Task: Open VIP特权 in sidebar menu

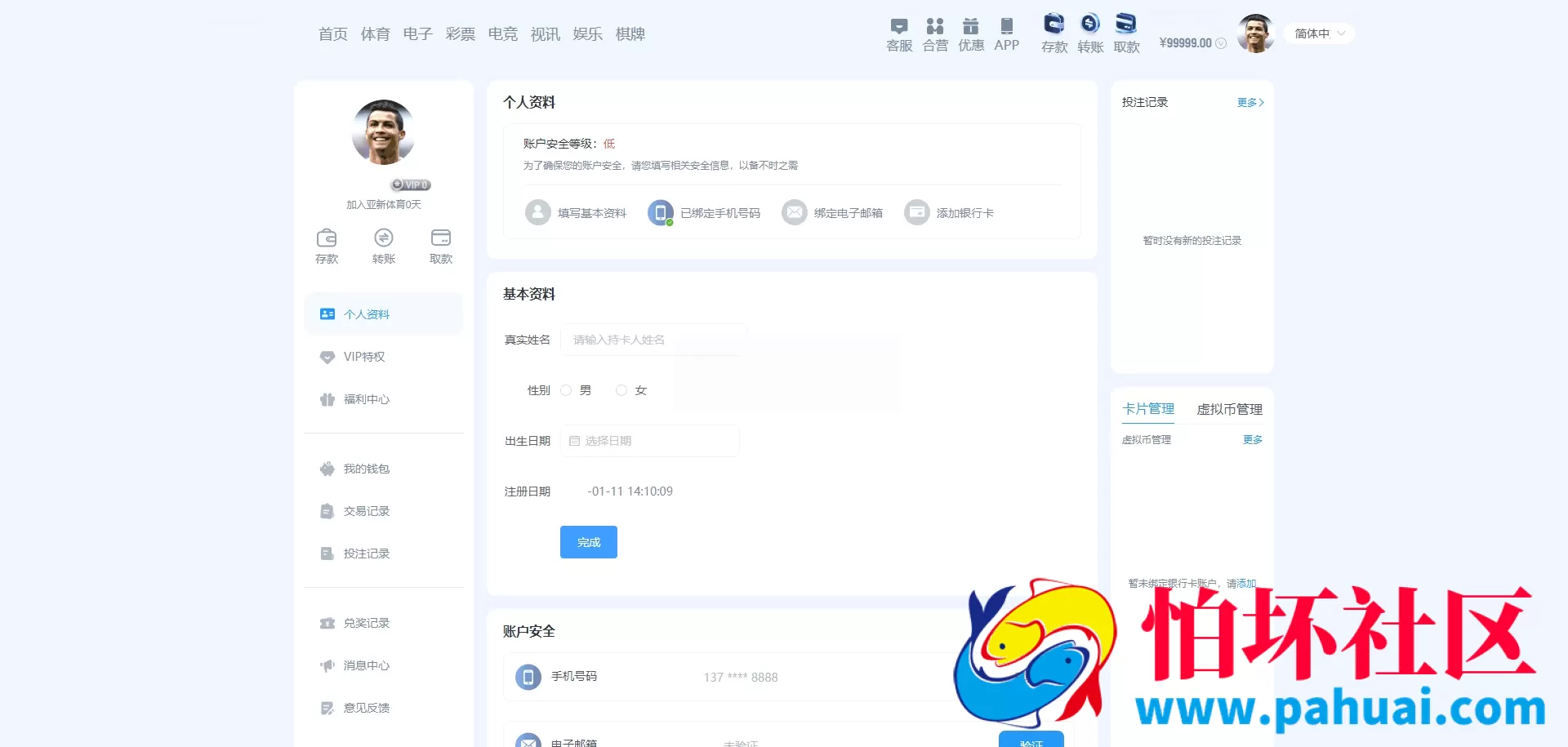Action: click(x=384, y=357)
